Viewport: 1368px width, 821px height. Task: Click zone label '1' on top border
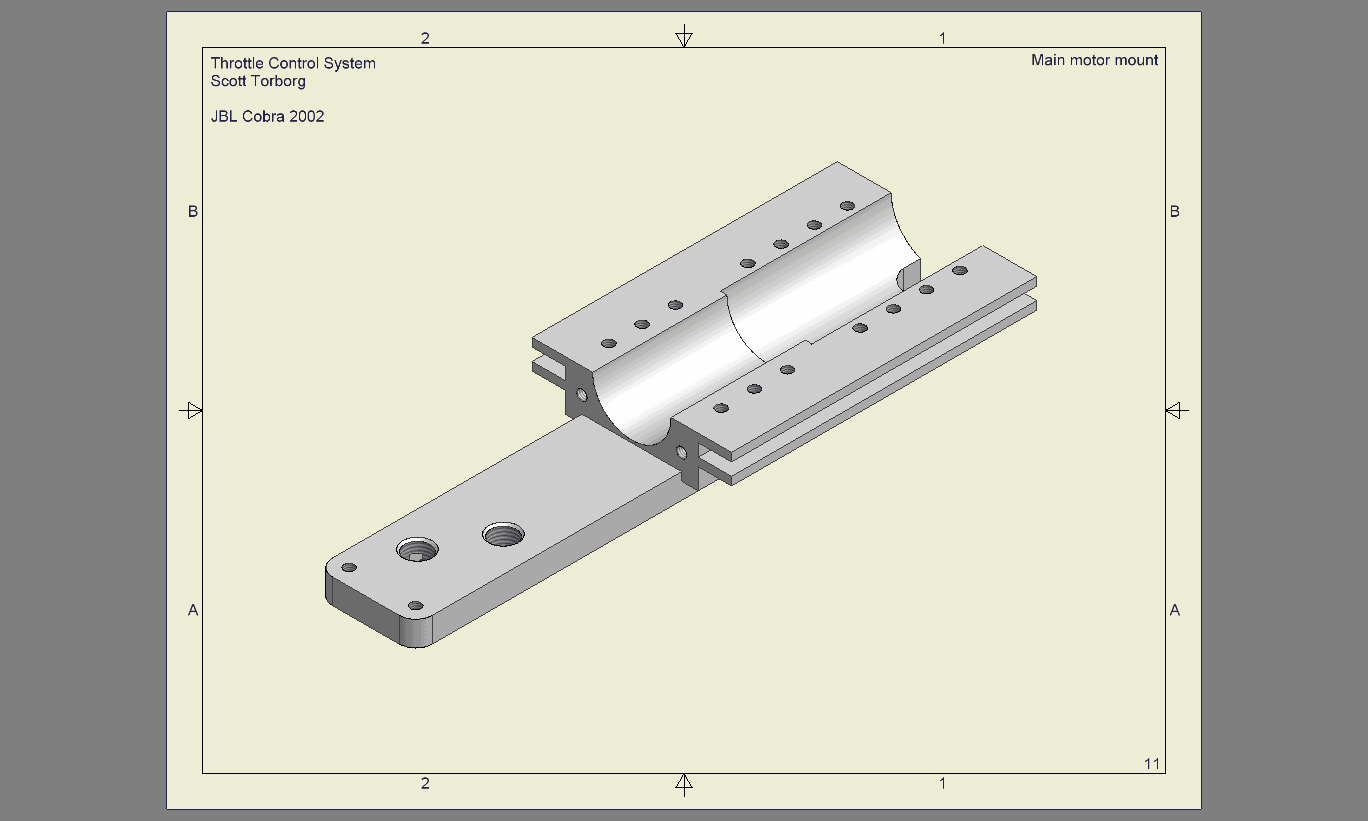coord(942,38)
